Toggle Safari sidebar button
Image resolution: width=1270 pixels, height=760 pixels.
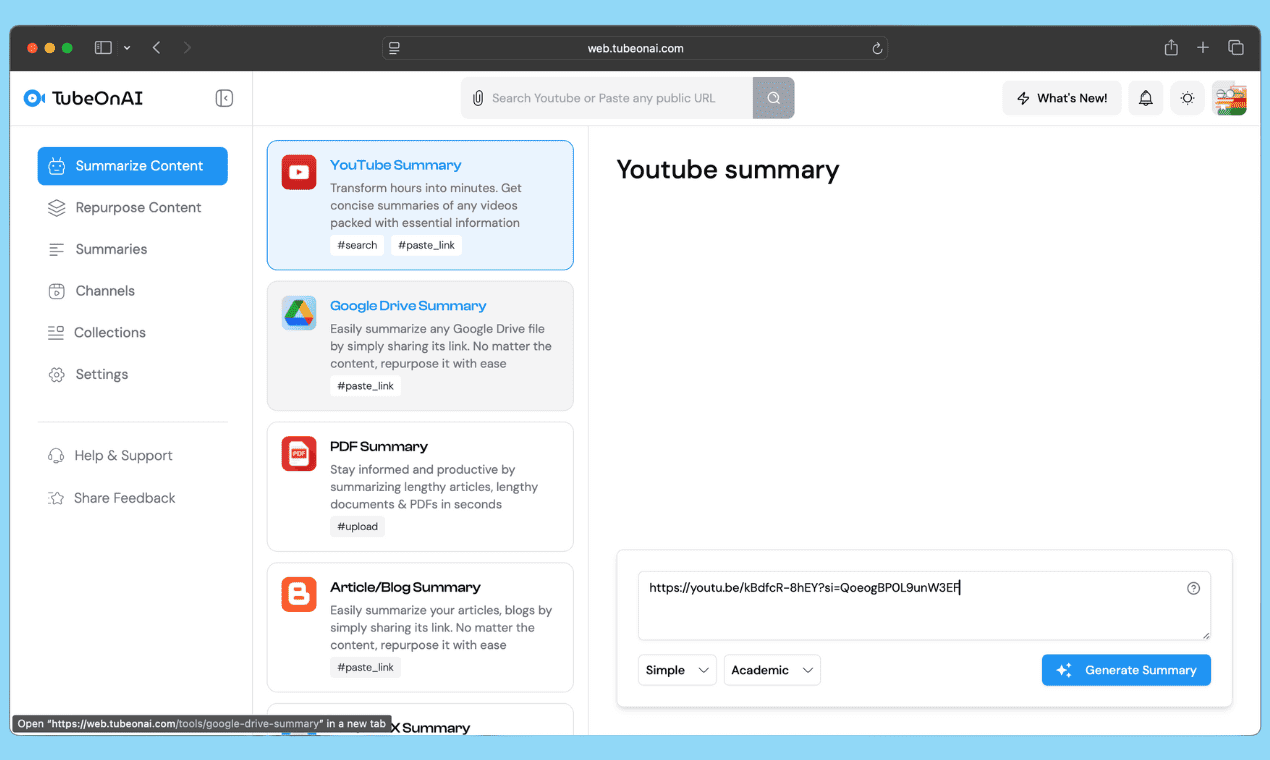(x=103, y=48)
